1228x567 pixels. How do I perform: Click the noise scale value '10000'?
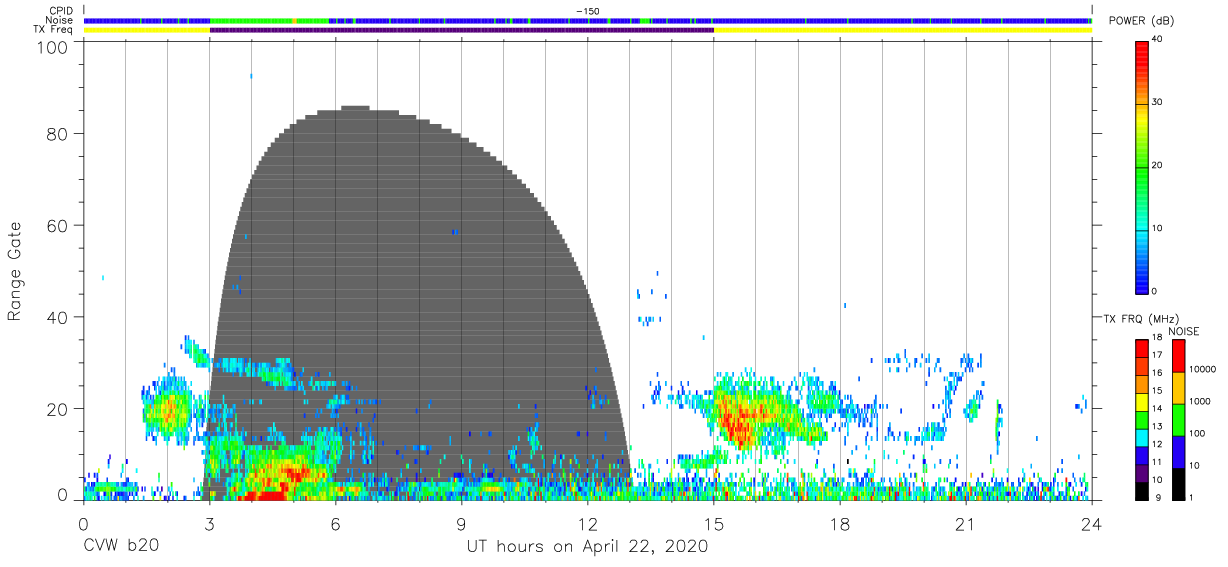[x=1203, y=369]
